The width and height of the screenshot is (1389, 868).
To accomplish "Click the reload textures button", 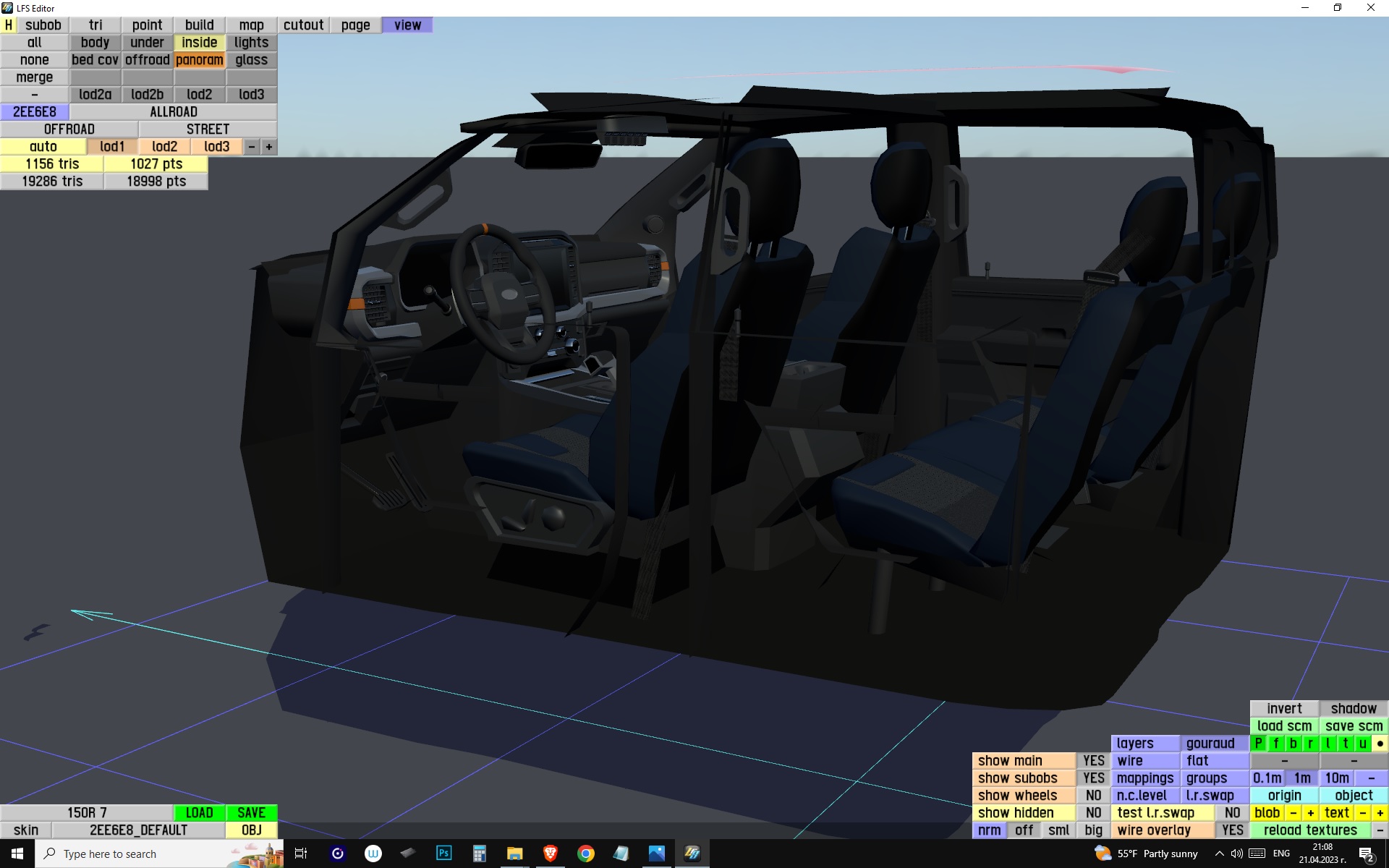I will click(x=1309, y=830).
